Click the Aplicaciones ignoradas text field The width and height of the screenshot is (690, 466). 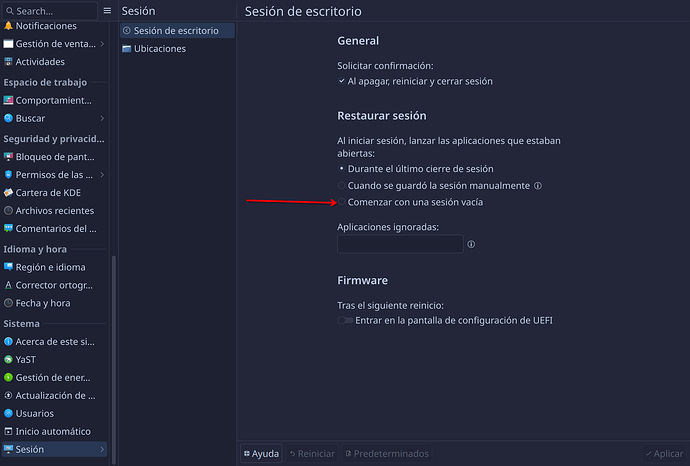399,244
